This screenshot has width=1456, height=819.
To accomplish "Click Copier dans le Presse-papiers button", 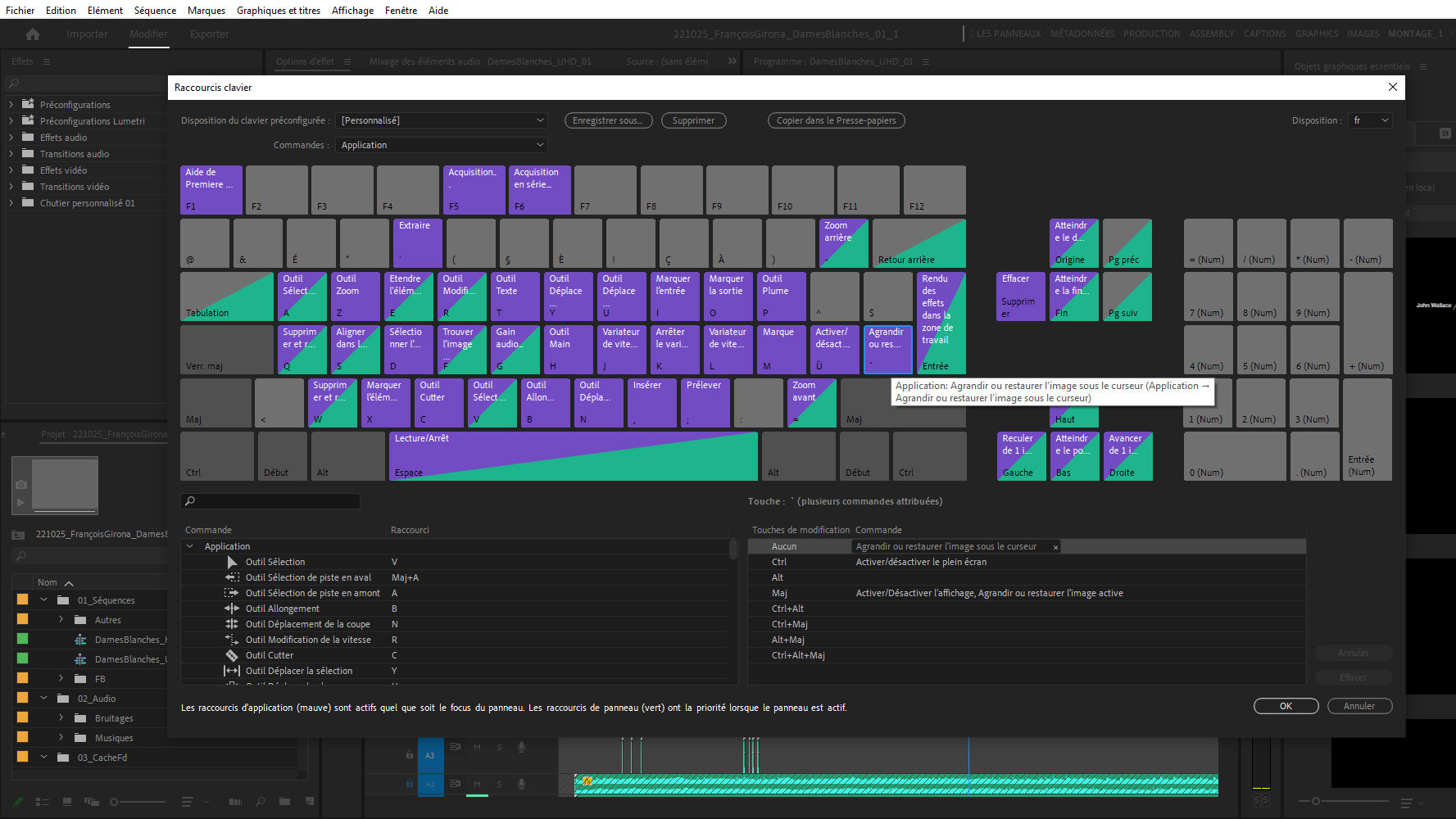I will pos(836,120).
